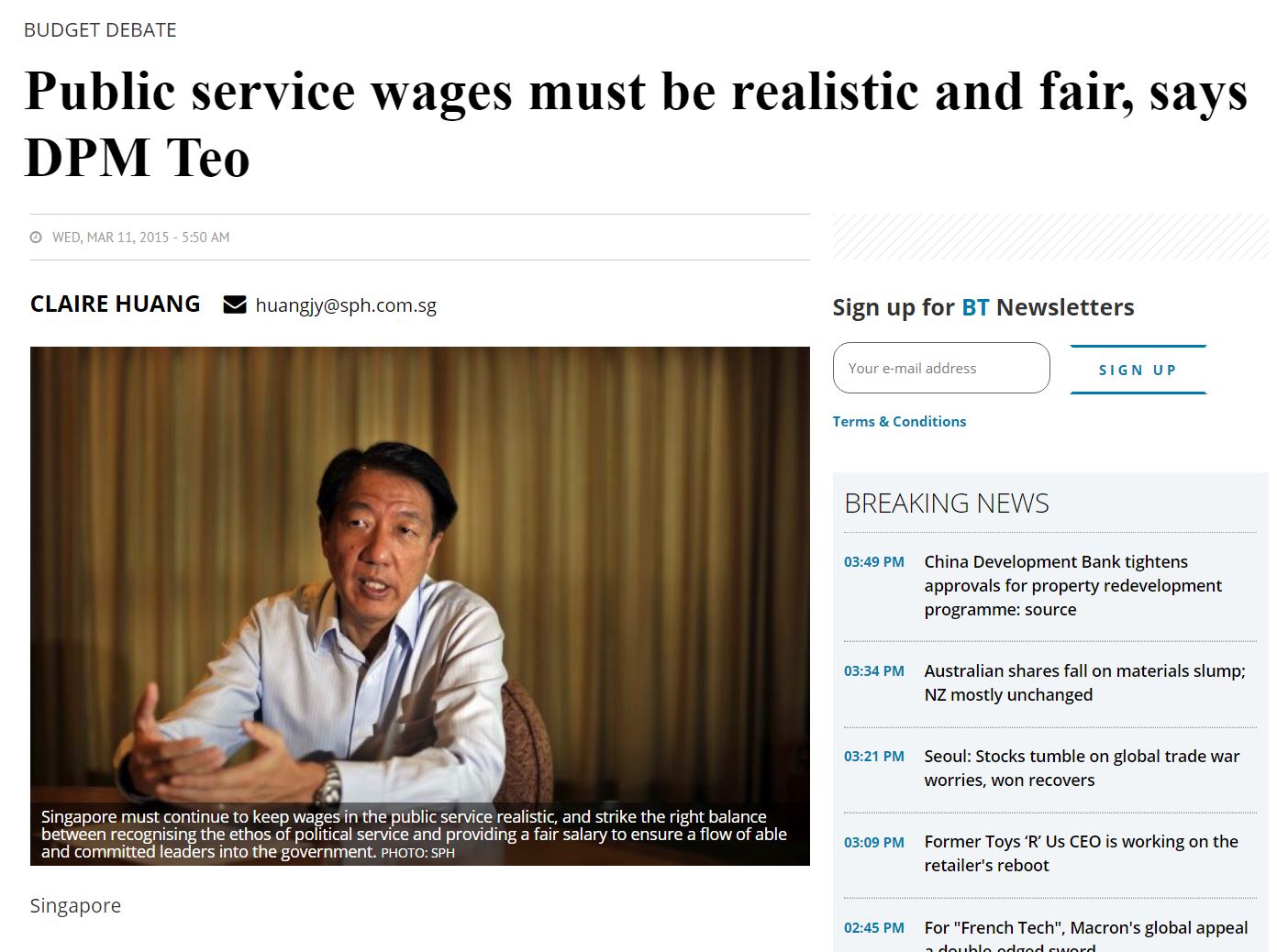This screenshot has height=952, width=1277.
Task: Click the SIGN UP newsletter button
Action: 1138,370
